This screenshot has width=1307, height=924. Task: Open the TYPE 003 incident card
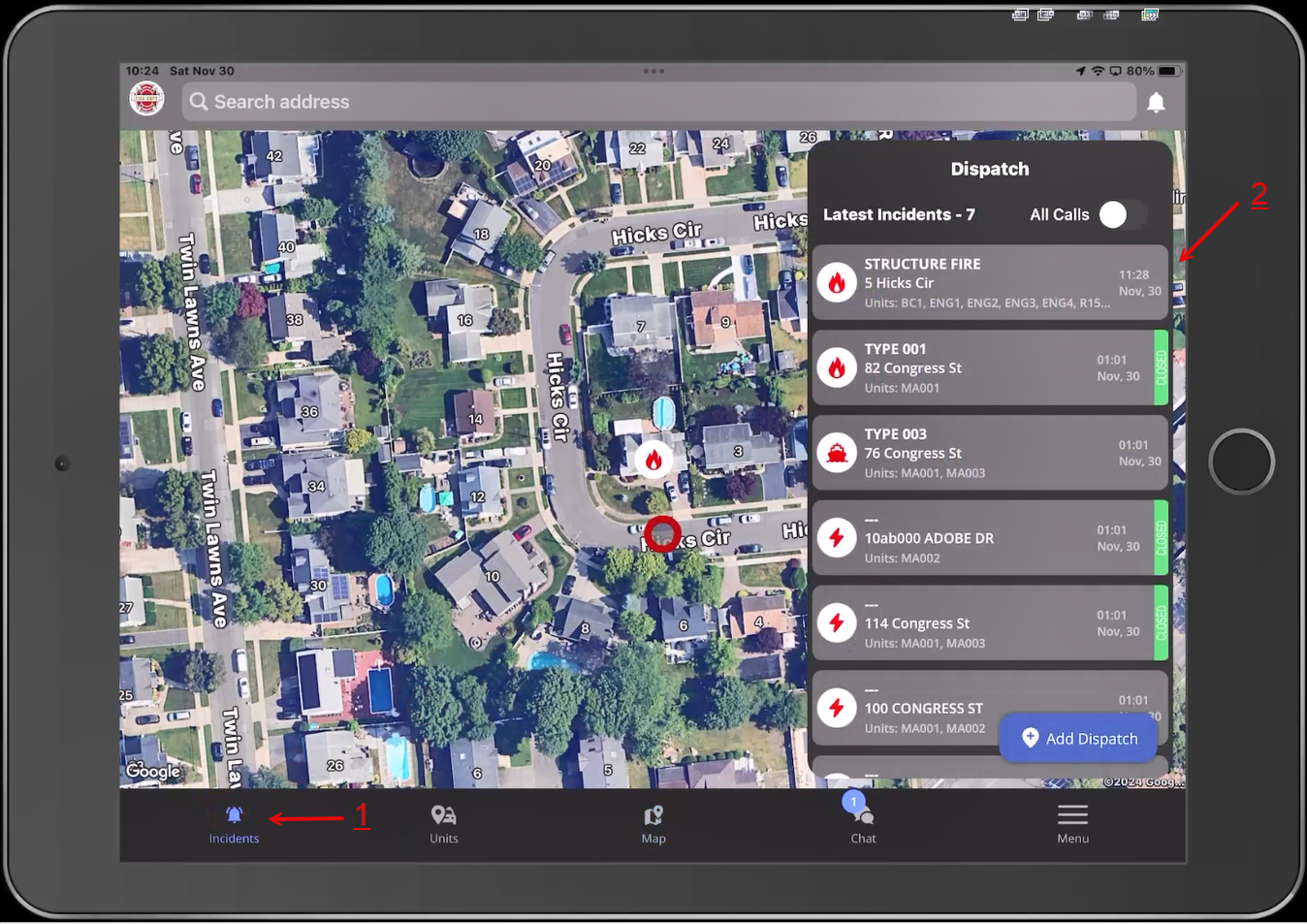[989, 453]
